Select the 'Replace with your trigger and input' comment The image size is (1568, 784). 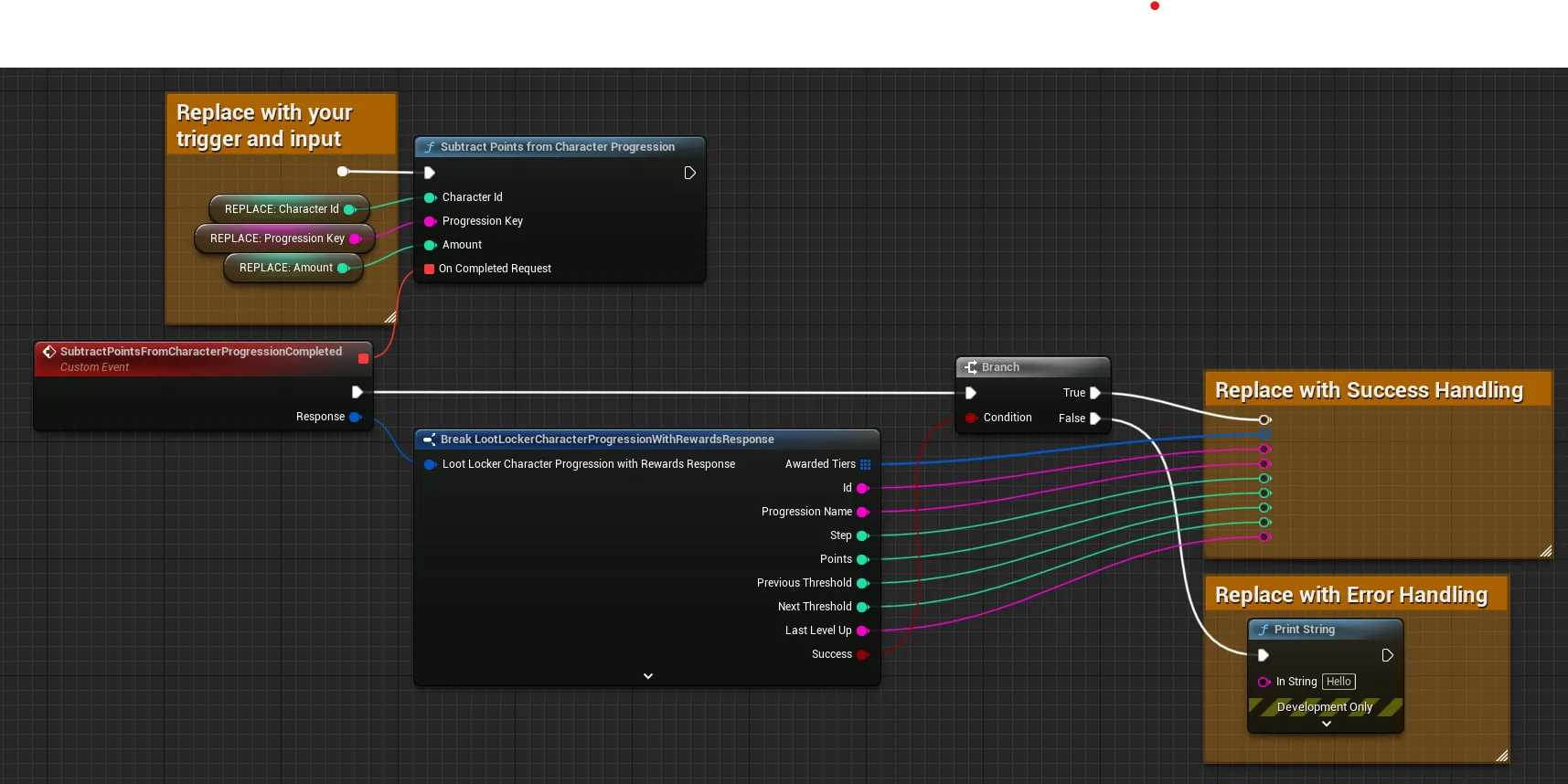pos(282,124)
